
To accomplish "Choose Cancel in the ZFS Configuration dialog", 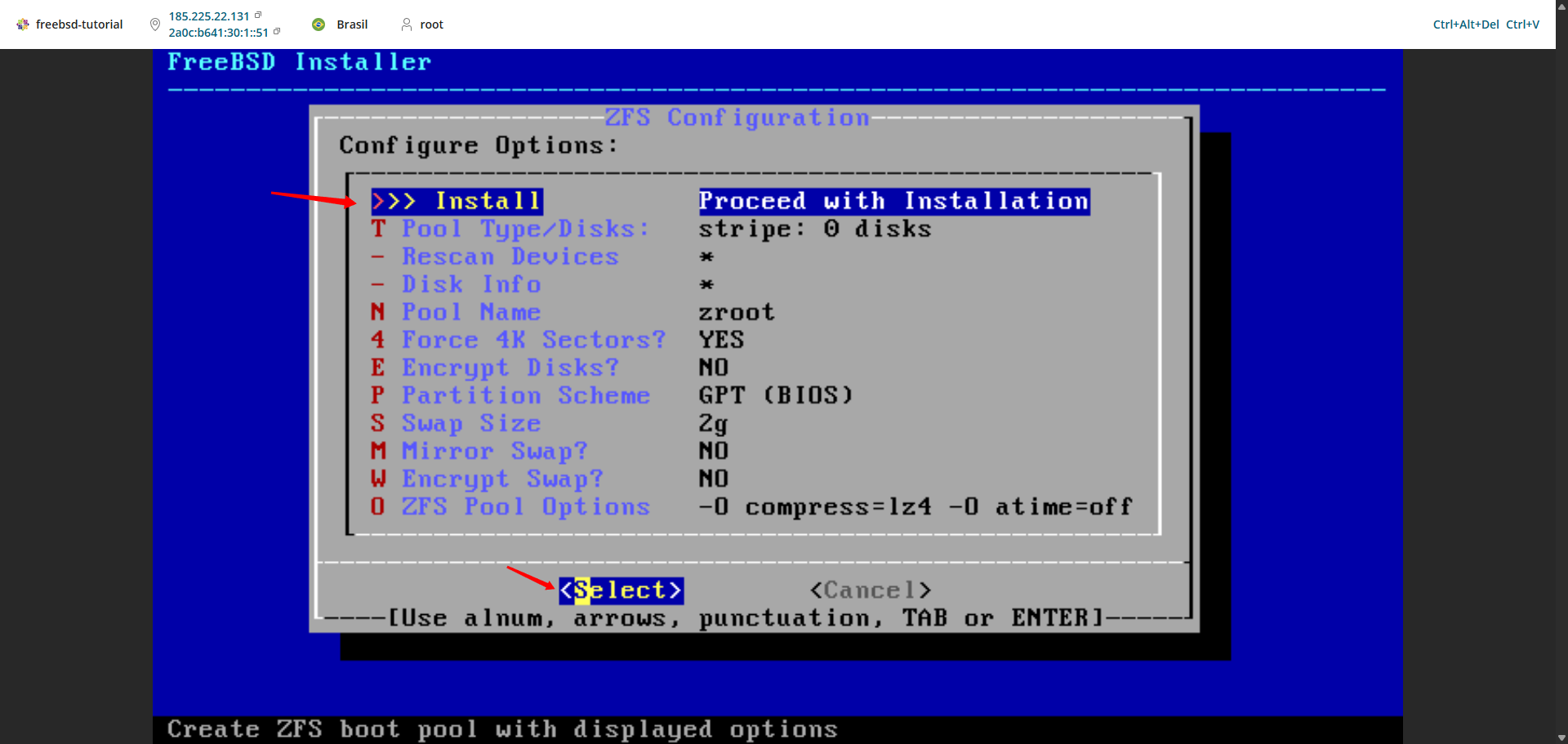I will [x=871, y=590].
